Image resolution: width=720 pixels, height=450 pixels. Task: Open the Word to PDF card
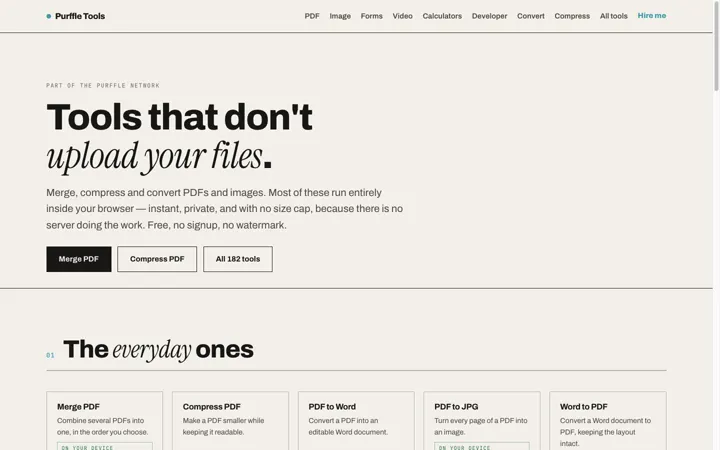coord(608,421)
